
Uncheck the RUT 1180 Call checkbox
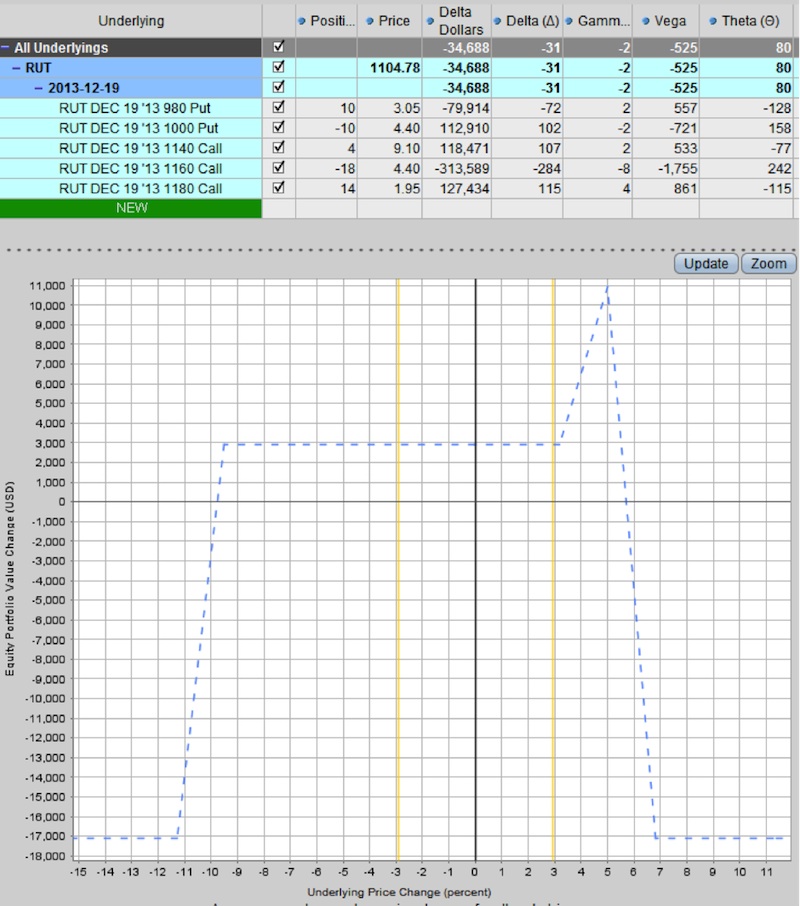[278, 188]
